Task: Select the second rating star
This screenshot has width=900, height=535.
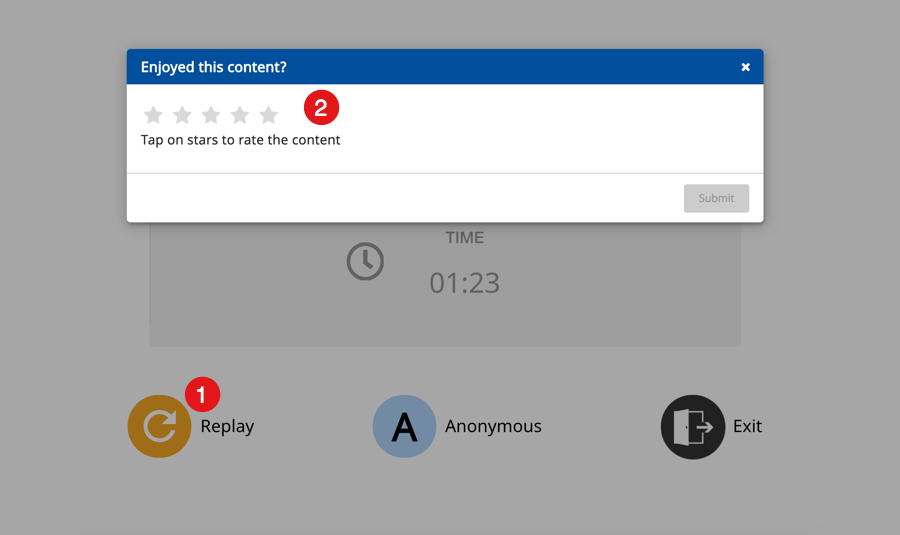Action: (x=182, y=115)
